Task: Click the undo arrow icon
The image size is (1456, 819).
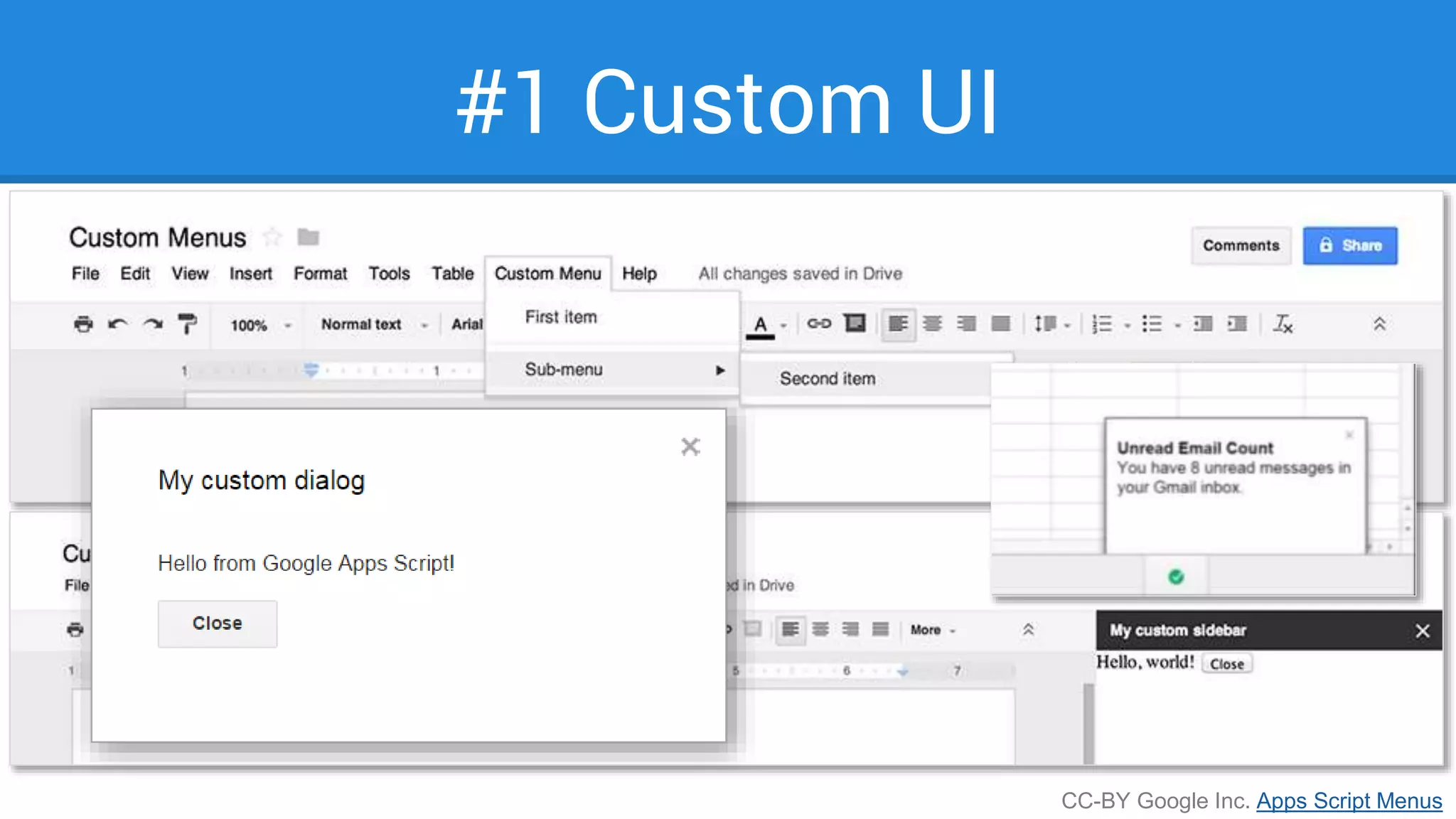Action: (118, 324)
